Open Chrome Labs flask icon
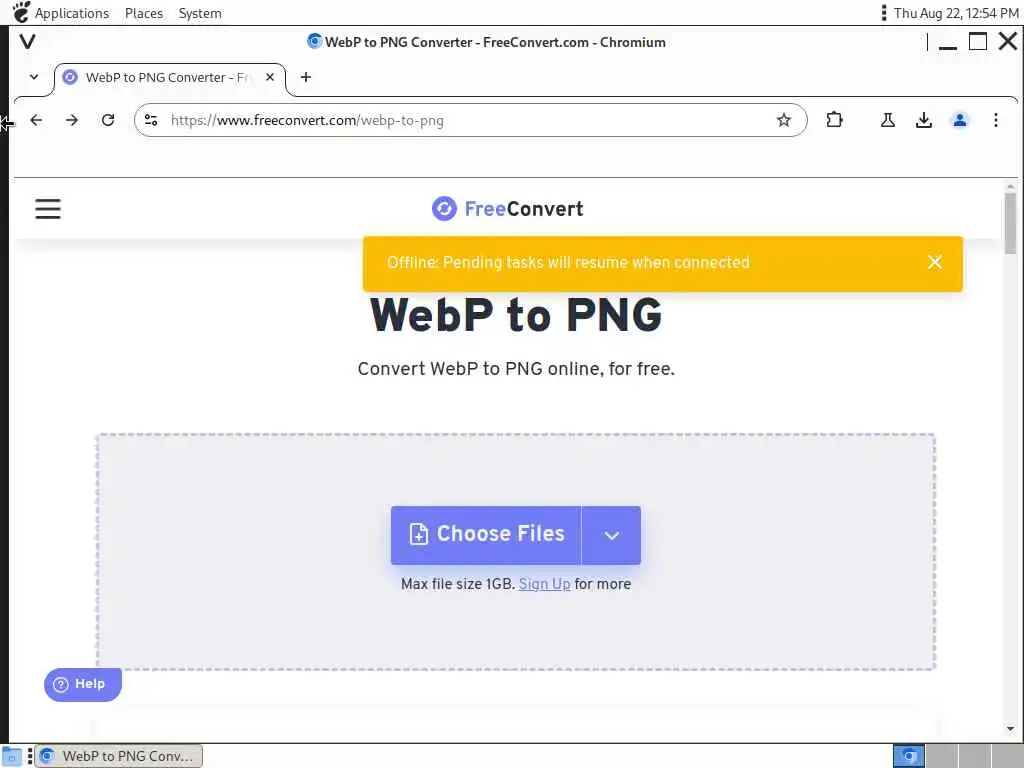 [x=888, y=120]
